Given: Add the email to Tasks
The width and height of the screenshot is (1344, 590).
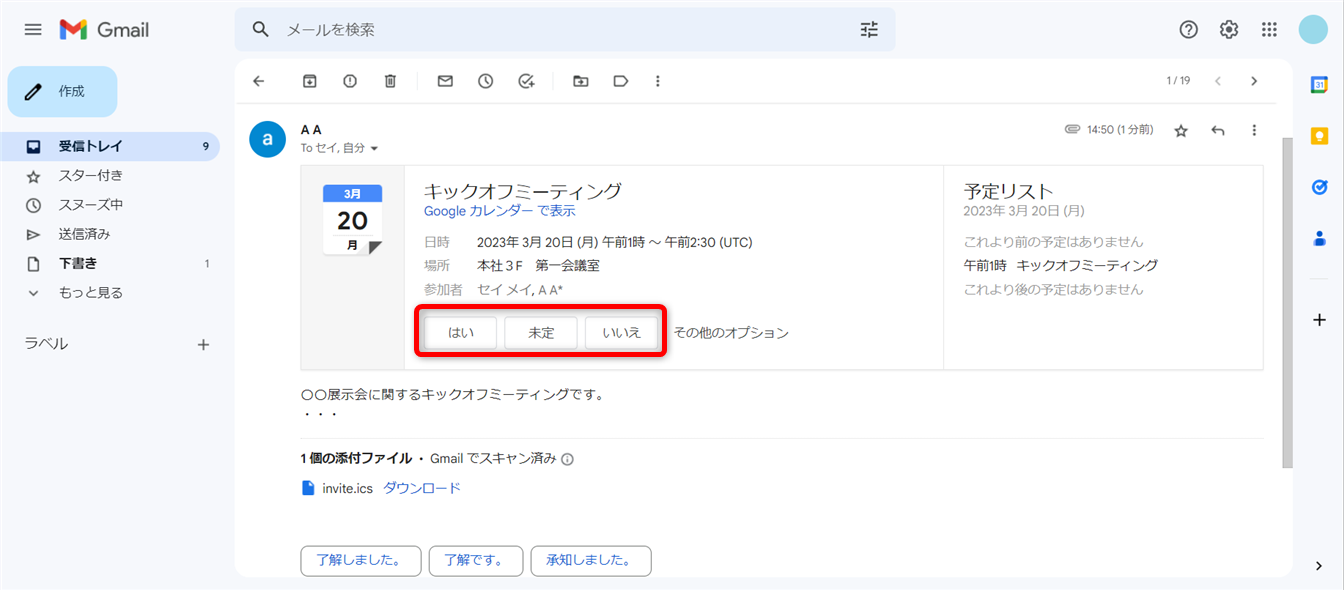Looking at the screenshot, I should 527,81.
